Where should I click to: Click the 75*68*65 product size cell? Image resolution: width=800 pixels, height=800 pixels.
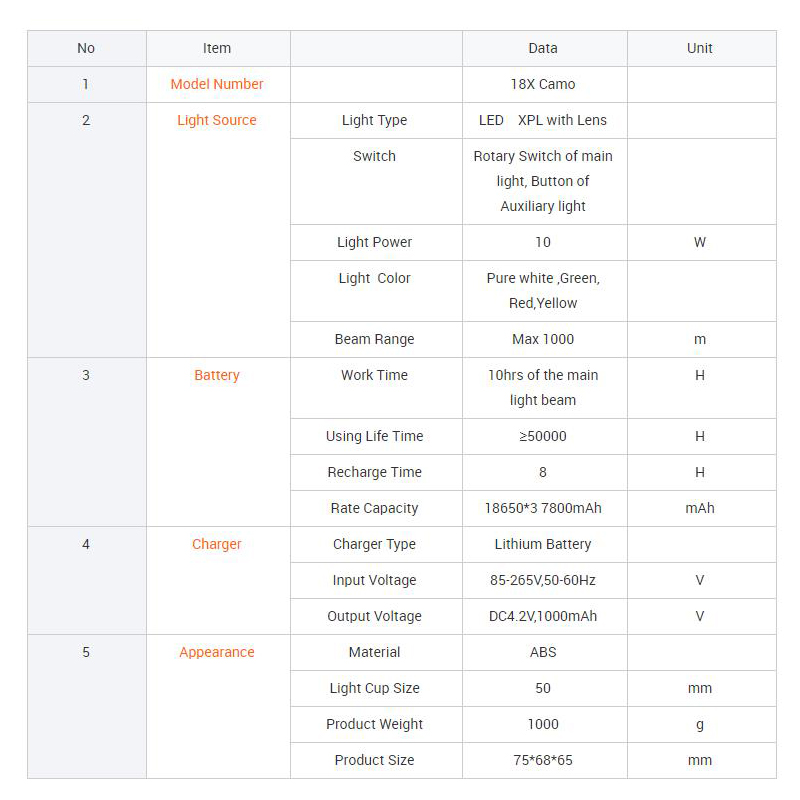[x=543, y=760]
